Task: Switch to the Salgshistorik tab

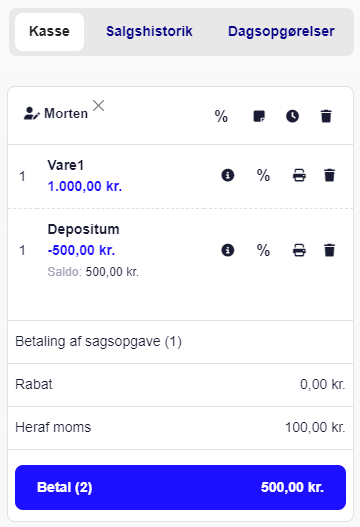Action: coord(149,32)
